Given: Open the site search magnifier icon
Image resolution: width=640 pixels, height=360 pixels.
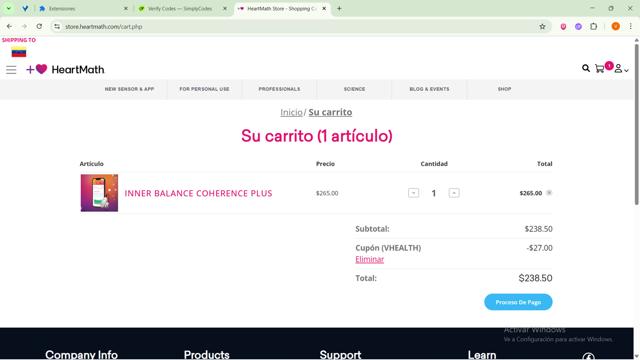Looking at the screenshot, I should (586, 68).
